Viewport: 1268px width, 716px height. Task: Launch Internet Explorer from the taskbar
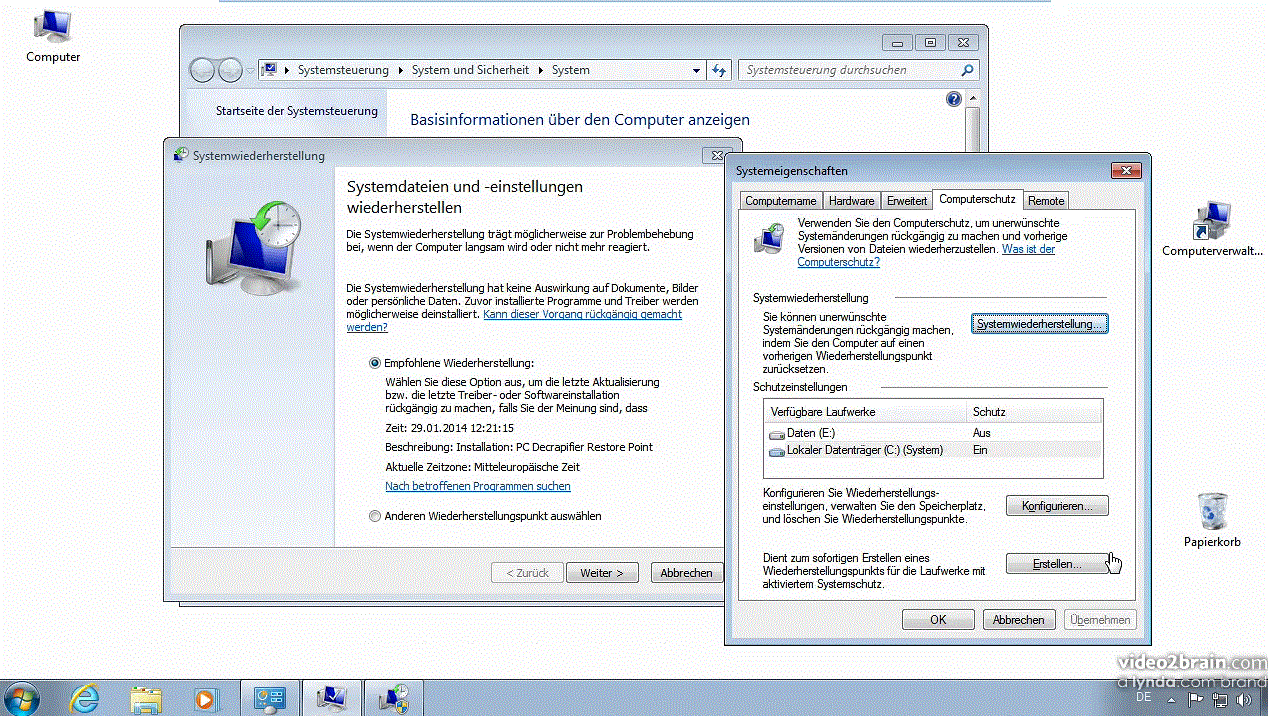85,697
